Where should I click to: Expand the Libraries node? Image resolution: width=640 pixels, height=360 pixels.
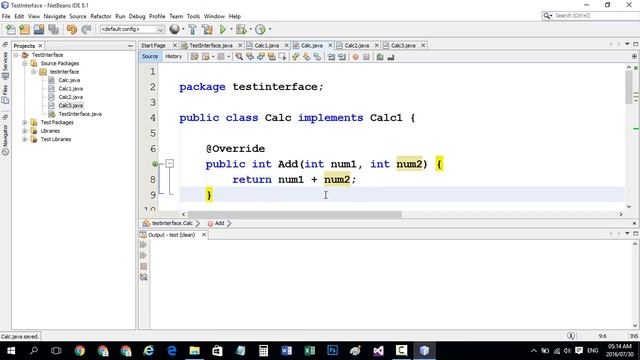click(25, 131)
